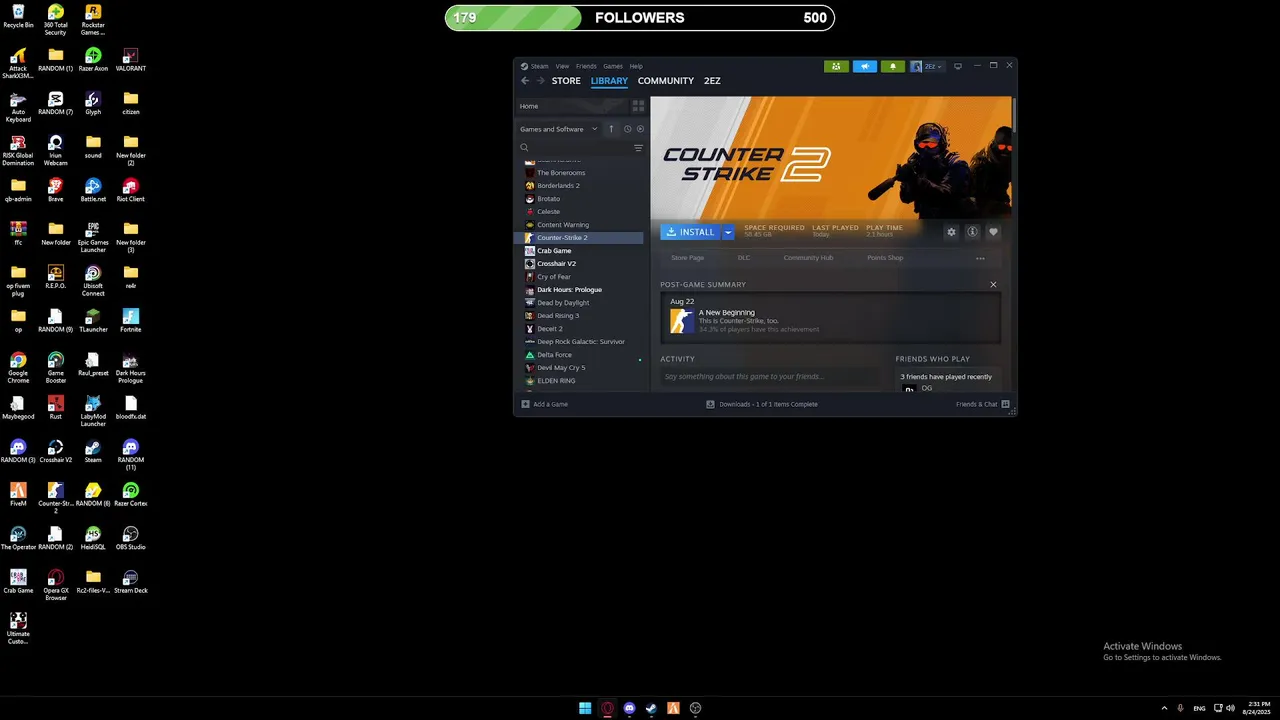Click the activity say something field
This screenshot has height=720, width=1280.
click(770, 376)
